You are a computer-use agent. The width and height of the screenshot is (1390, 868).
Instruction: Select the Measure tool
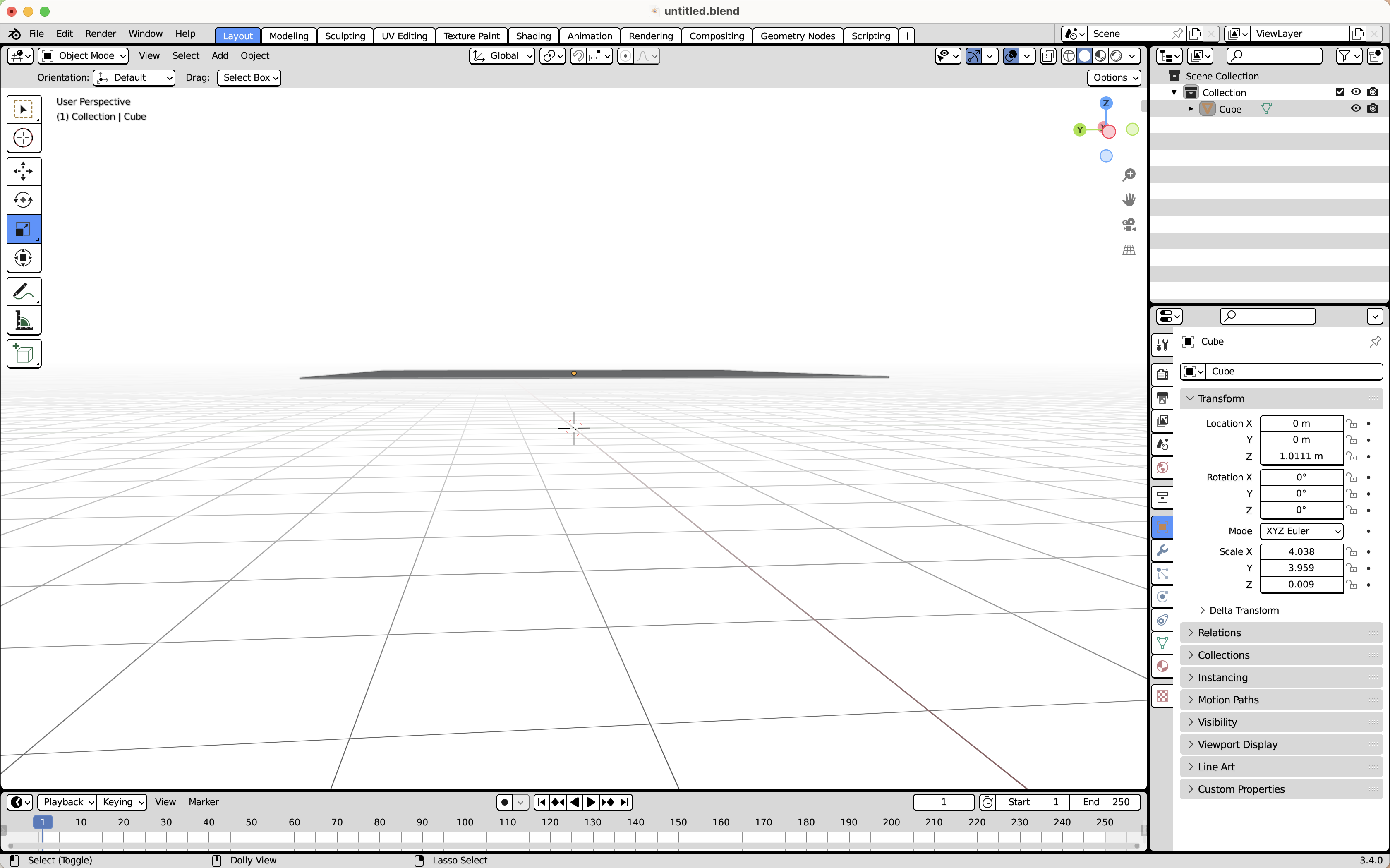click(24, 320)
